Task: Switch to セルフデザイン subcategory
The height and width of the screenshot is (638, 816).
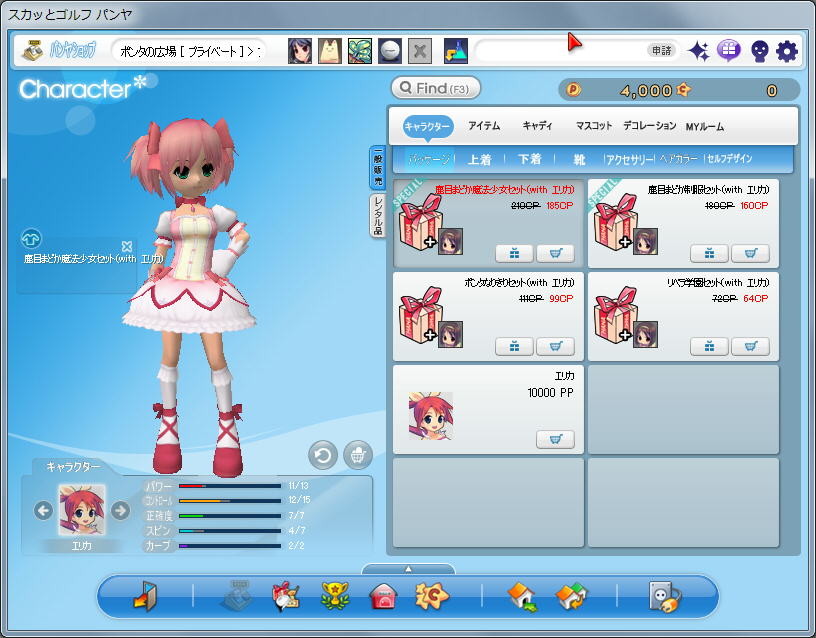Action: (729, 159)
